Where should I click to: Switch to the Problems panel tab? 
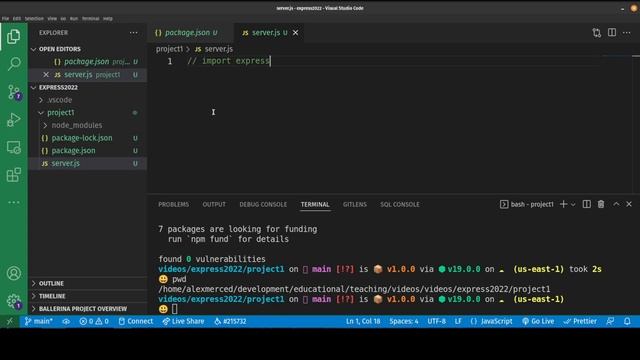pyautogui.click(x=173, y=204)
